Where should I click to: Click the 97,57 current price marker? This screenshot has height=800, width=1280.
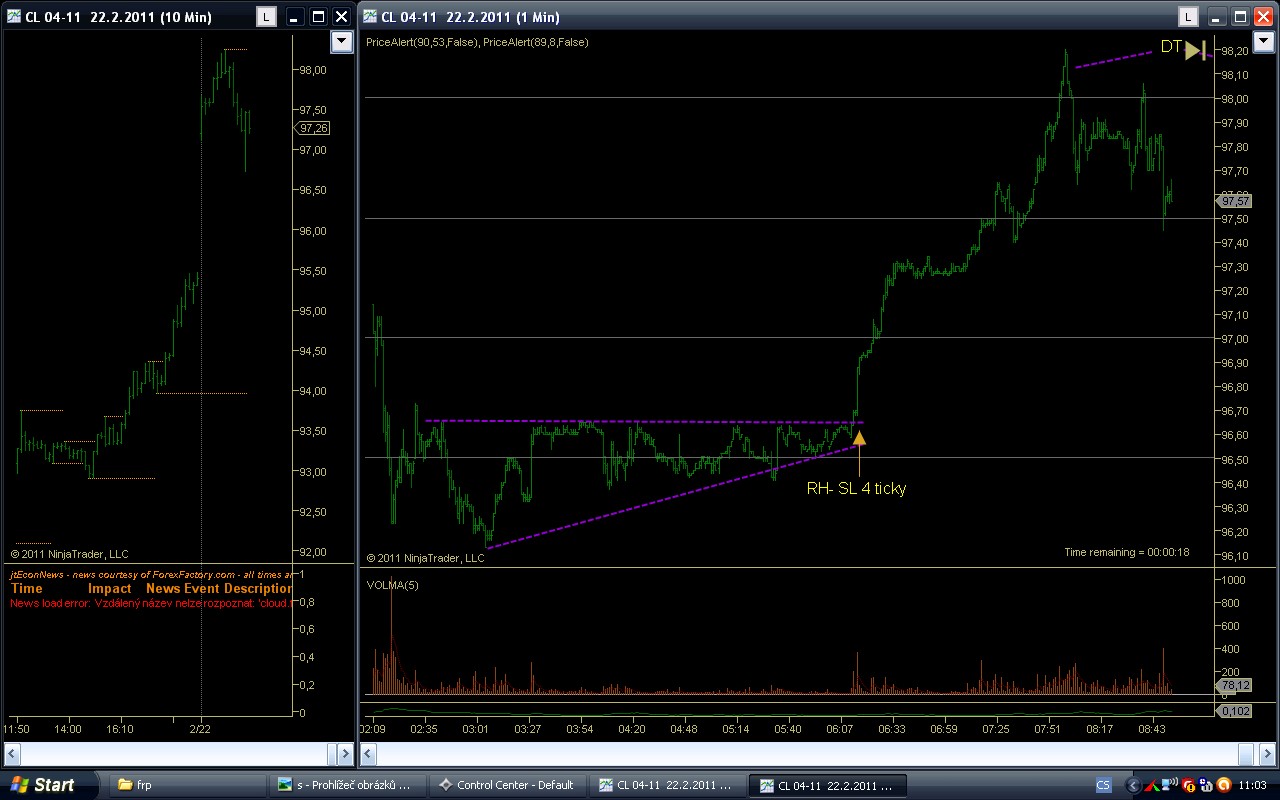pos(1234,201)
